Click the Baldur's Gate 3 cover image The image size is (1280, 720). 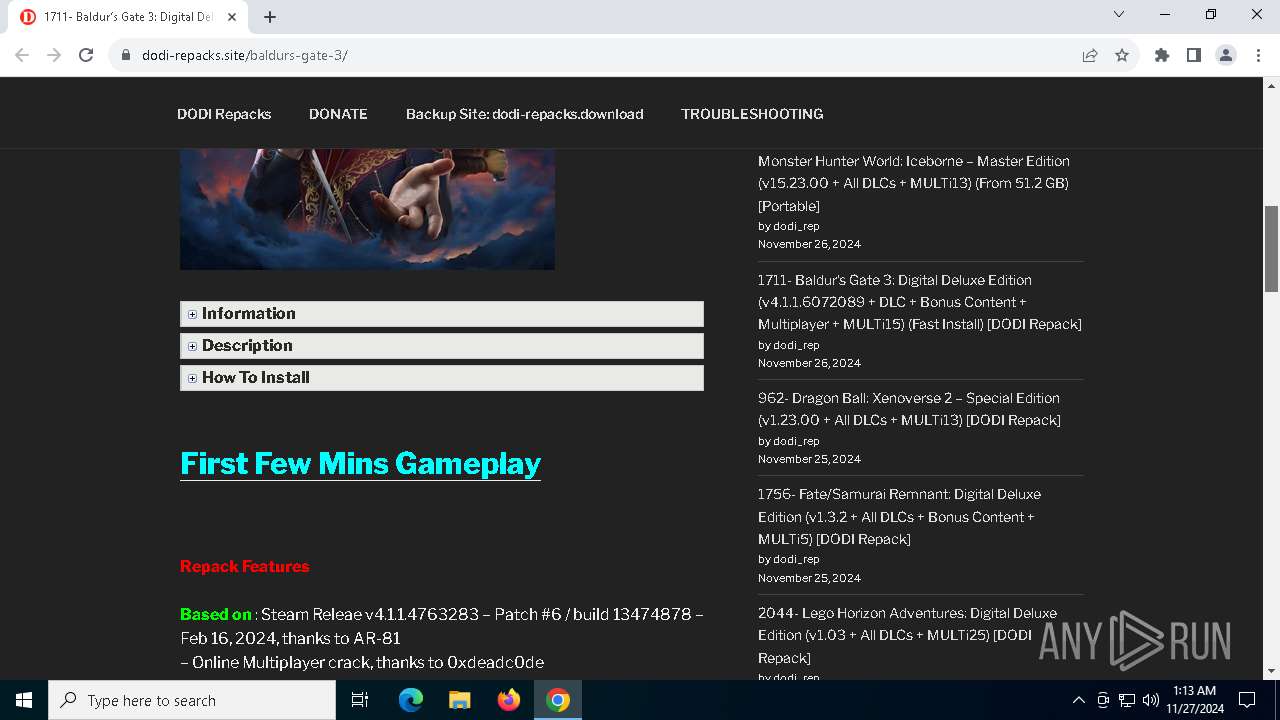pyautogui.click(x=367, y=209)
